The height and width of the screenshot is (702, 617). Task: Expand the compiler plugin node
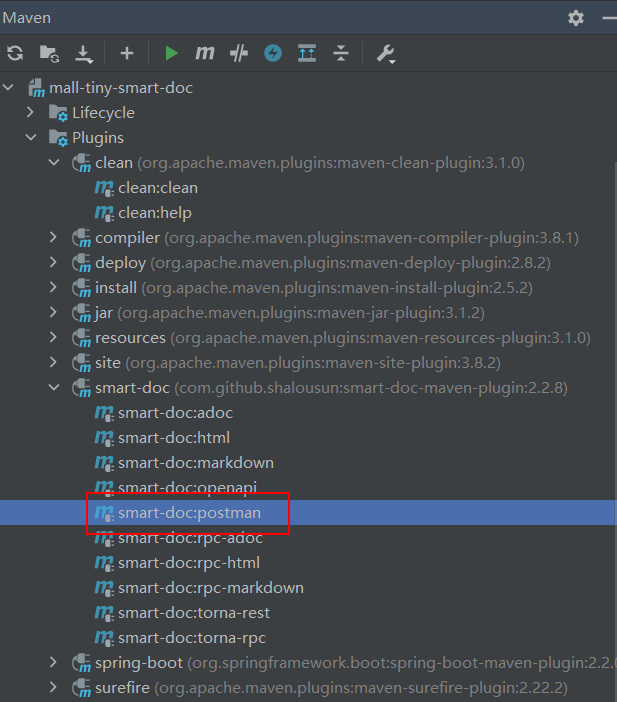click(x=53, y=237)
